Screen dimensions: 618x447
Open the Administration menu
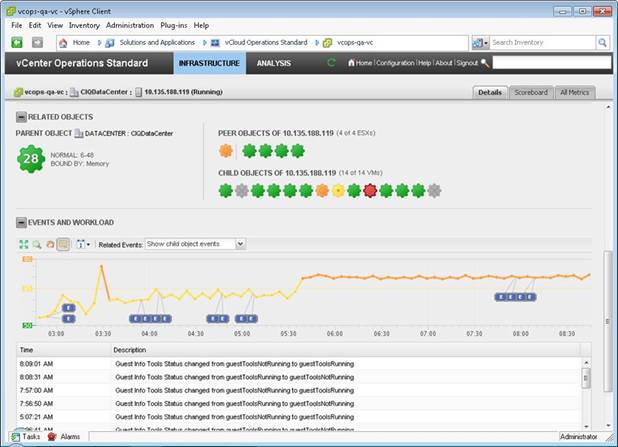[130, 25]
